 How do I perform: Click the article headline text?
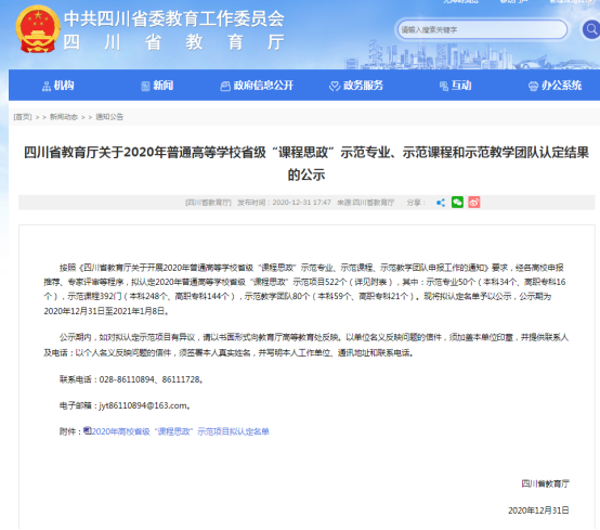click(300, 163)
